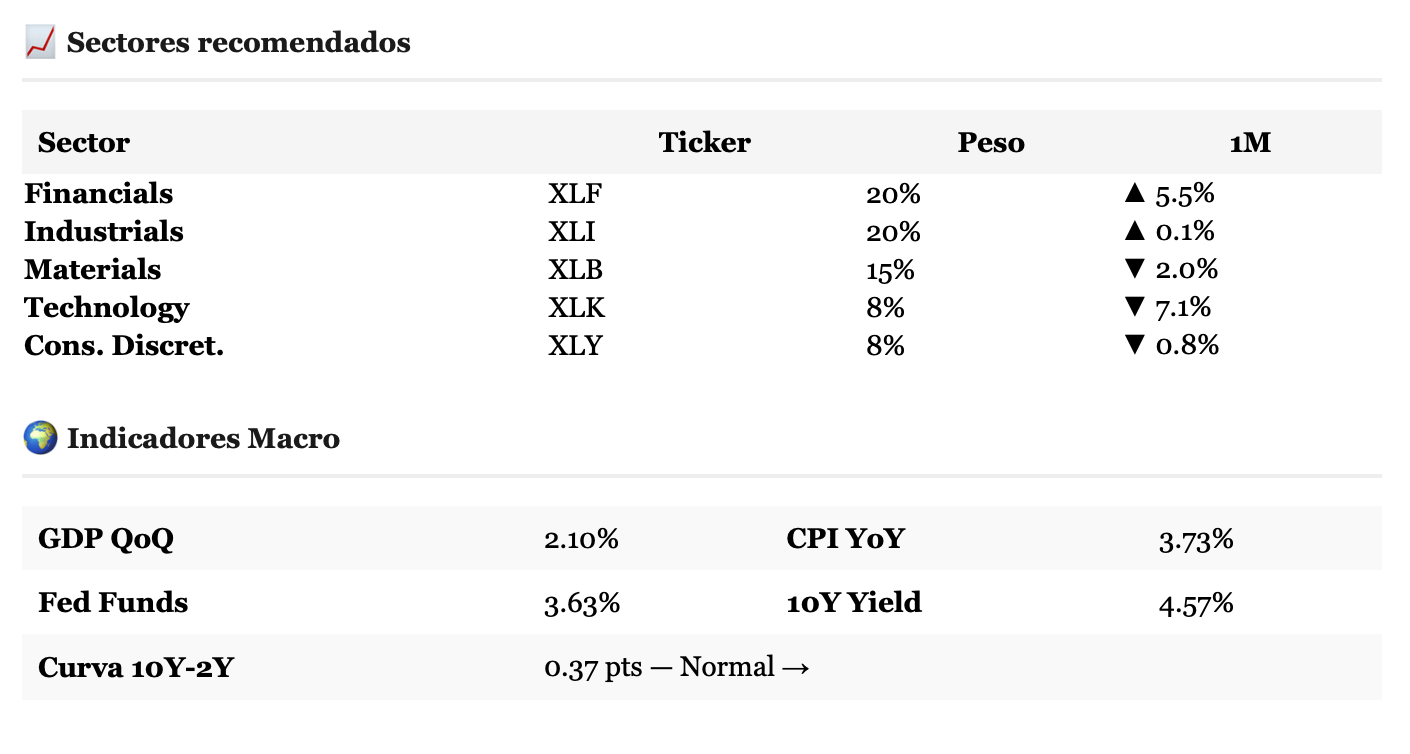Select the Fed Funds 3.63% value

pyautogui.click(x=582, y=603)
